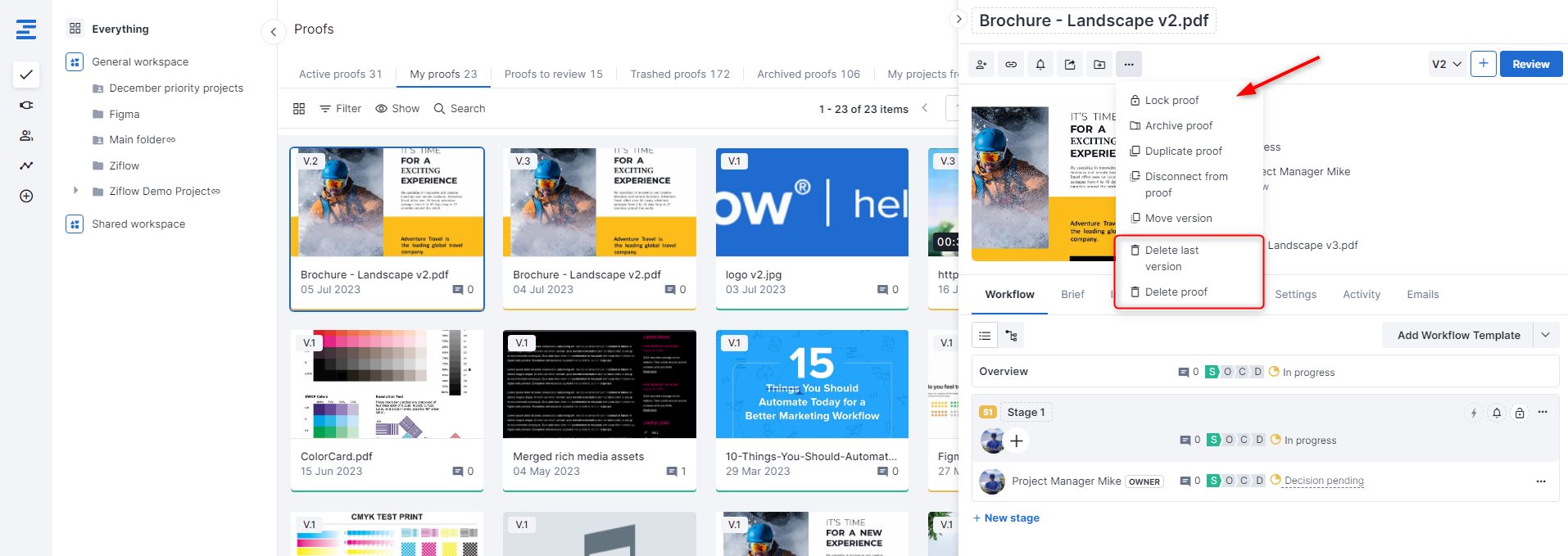This screenshot has width=1568, height=556.
Task: Click the share proof icon
Action: (1070, 65)
